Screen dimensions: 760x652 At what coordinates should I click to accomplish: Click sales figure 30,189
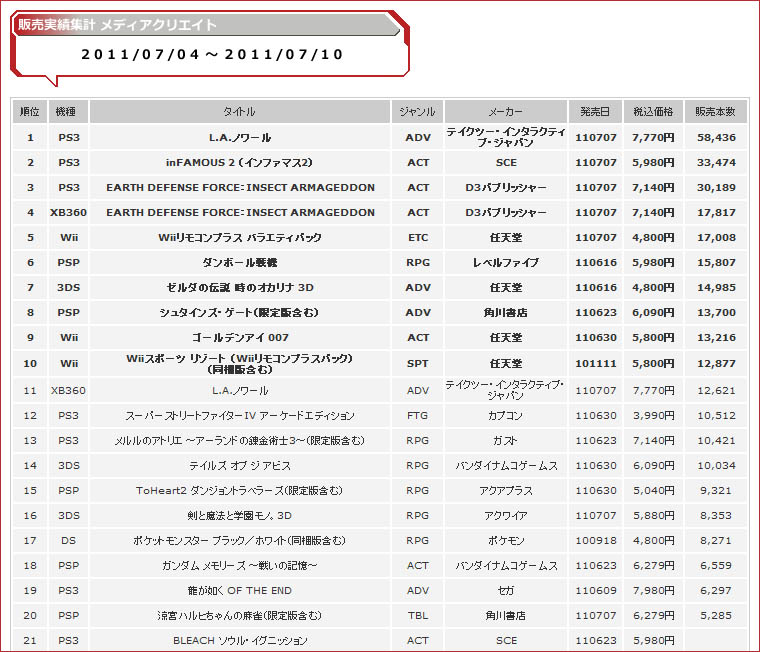tap(716, 188)
